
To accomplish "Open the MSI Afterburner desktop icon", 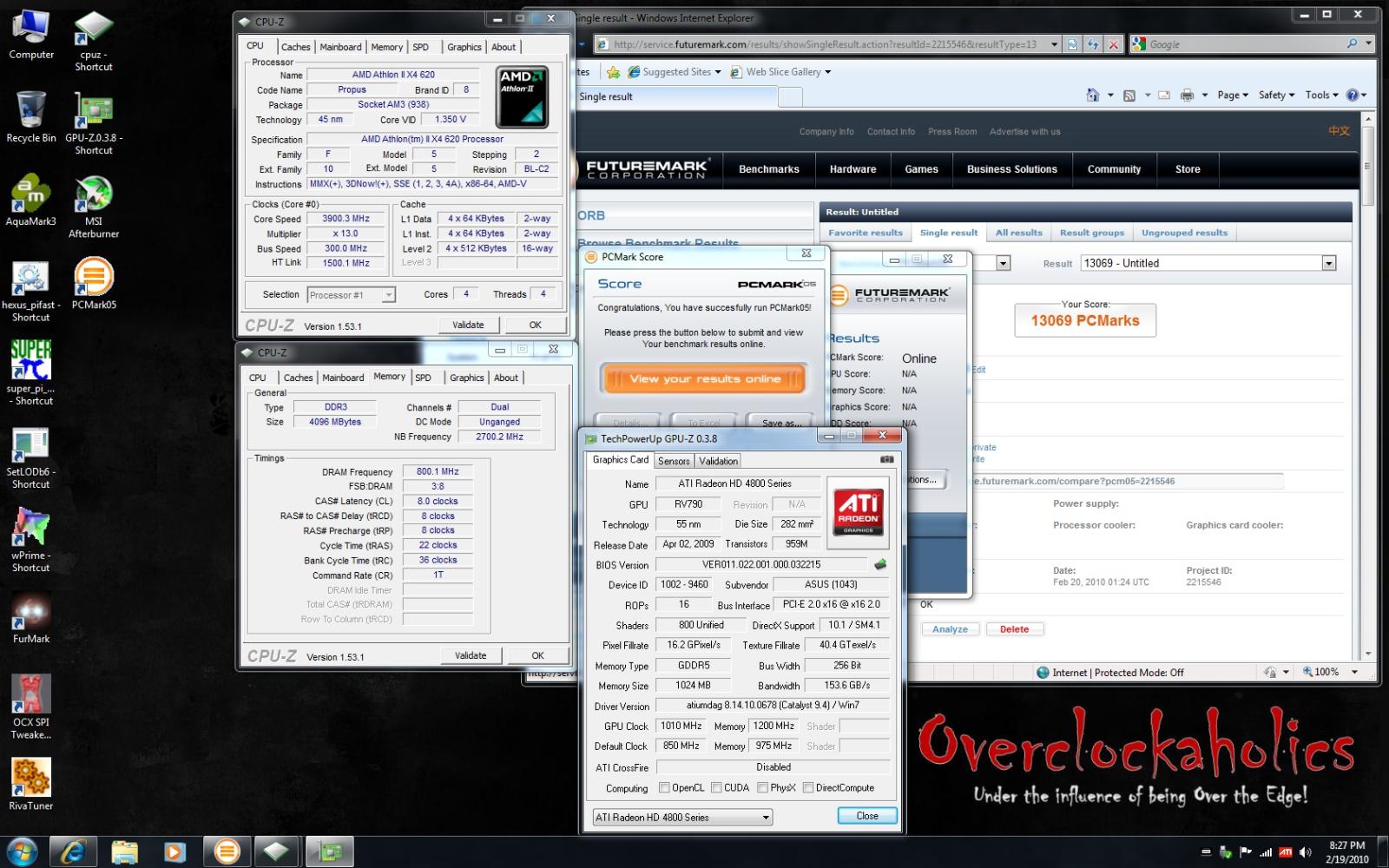I will point(94,207).
